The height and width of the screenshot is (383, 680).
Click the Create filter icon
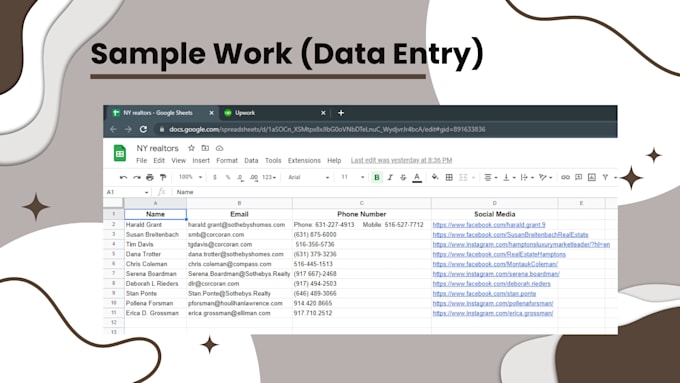(x=605, y=177)
